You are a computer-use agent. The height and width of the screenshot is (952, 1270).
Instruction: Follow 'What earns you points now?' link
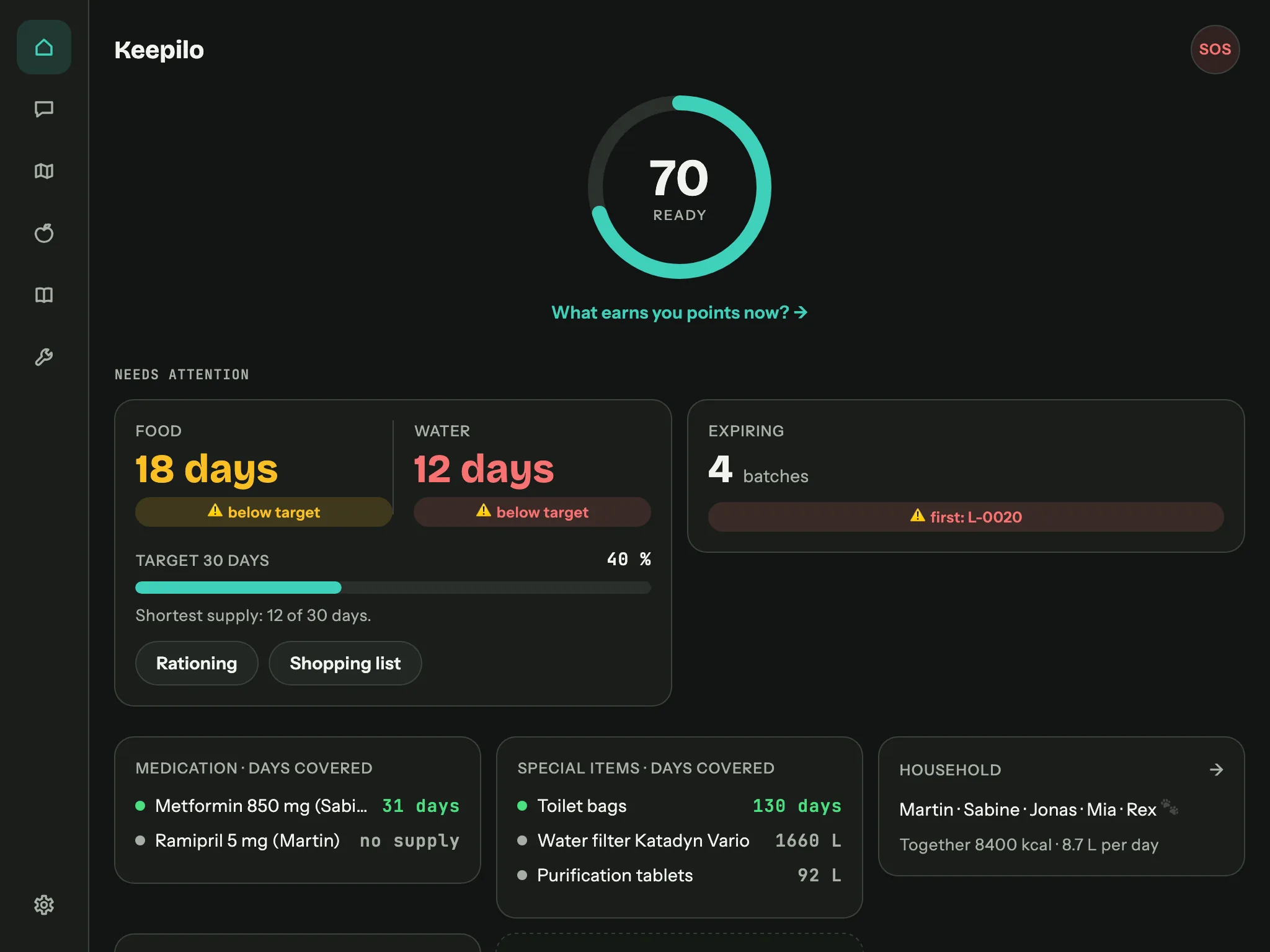tap(680, 312)
